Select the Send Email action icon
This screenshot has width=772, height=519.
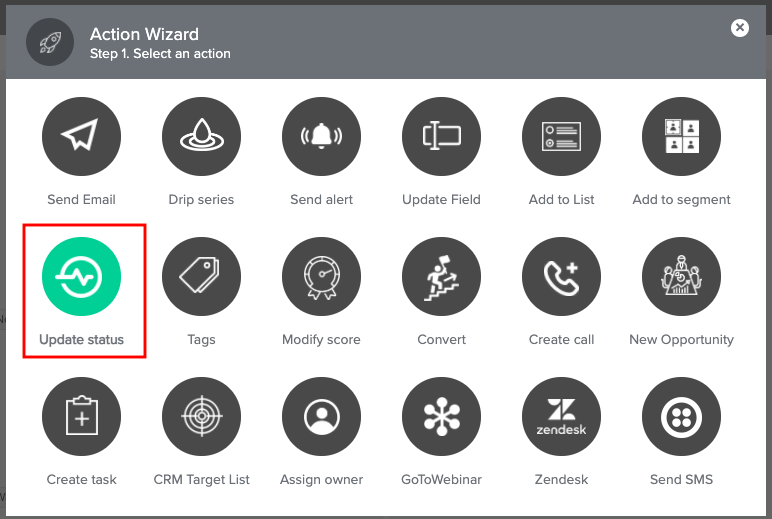(81, 136)
